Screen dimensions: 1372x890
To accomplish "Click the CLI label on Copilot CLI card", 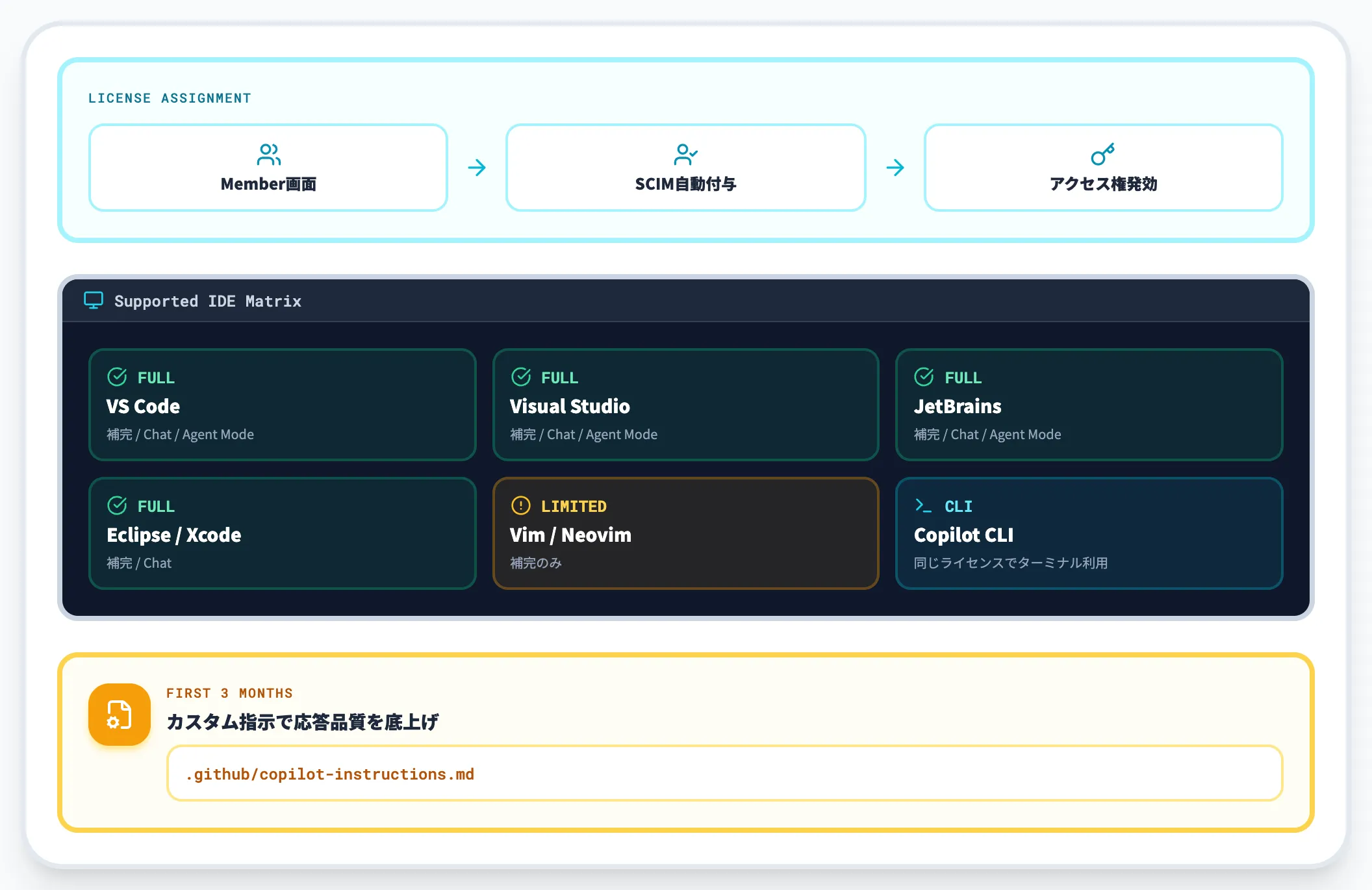I will pos(958,506).
